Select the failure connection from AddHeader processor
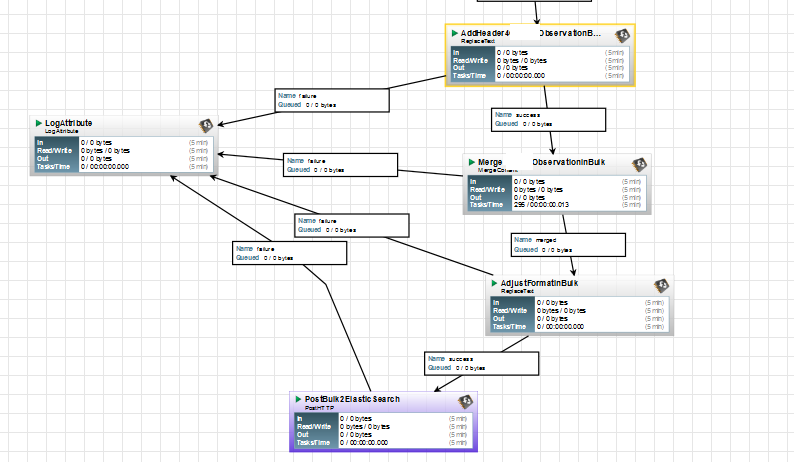Viewport: 794px width, 462px height. [x=332, y=100]
